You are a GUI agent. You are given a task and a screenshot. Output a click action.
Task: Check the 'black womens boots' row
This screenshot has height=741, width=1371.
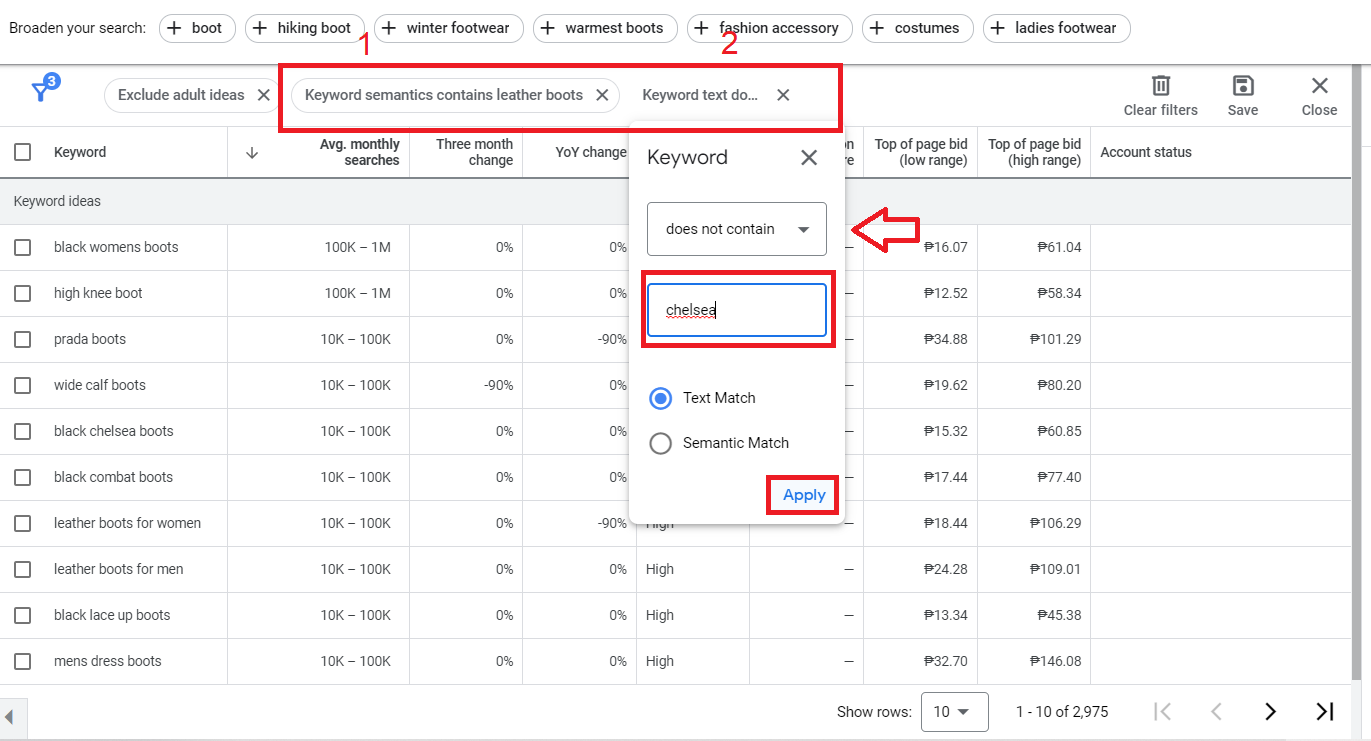(22, 247)
